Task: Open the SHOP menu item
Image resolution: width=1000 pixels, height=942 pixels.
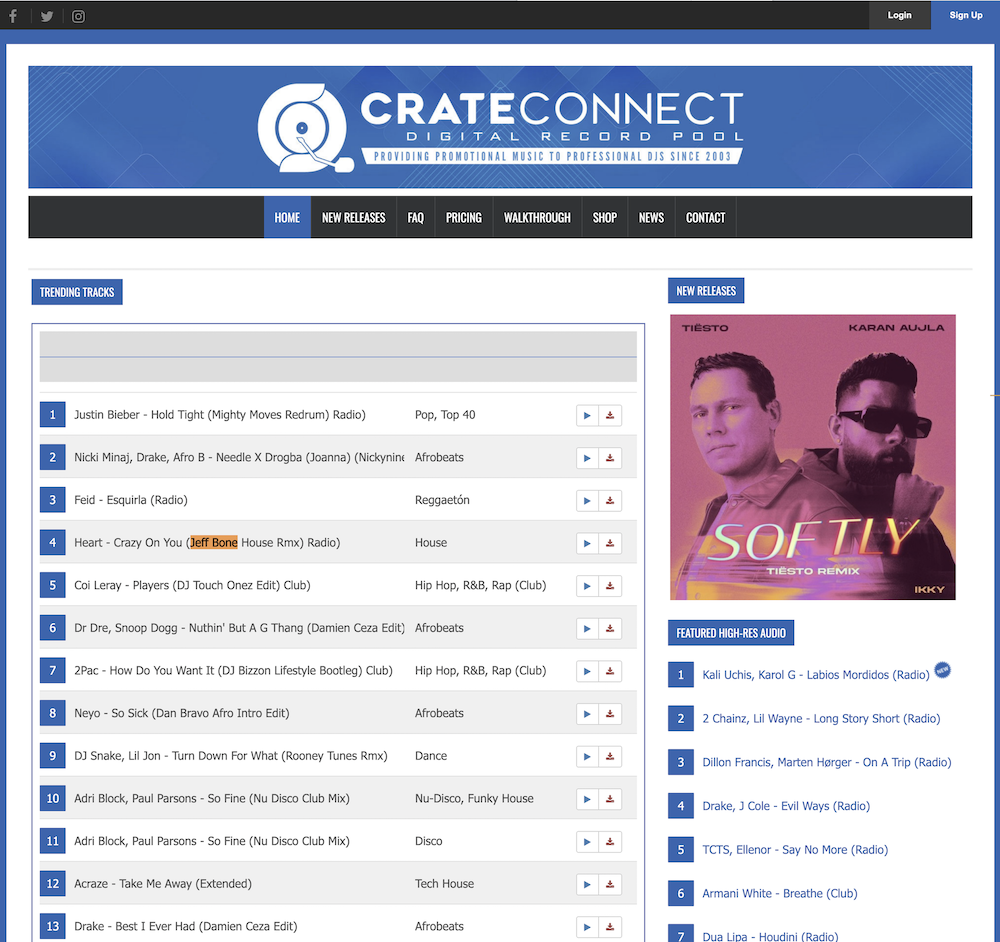Action: click(x=605, y=217)
